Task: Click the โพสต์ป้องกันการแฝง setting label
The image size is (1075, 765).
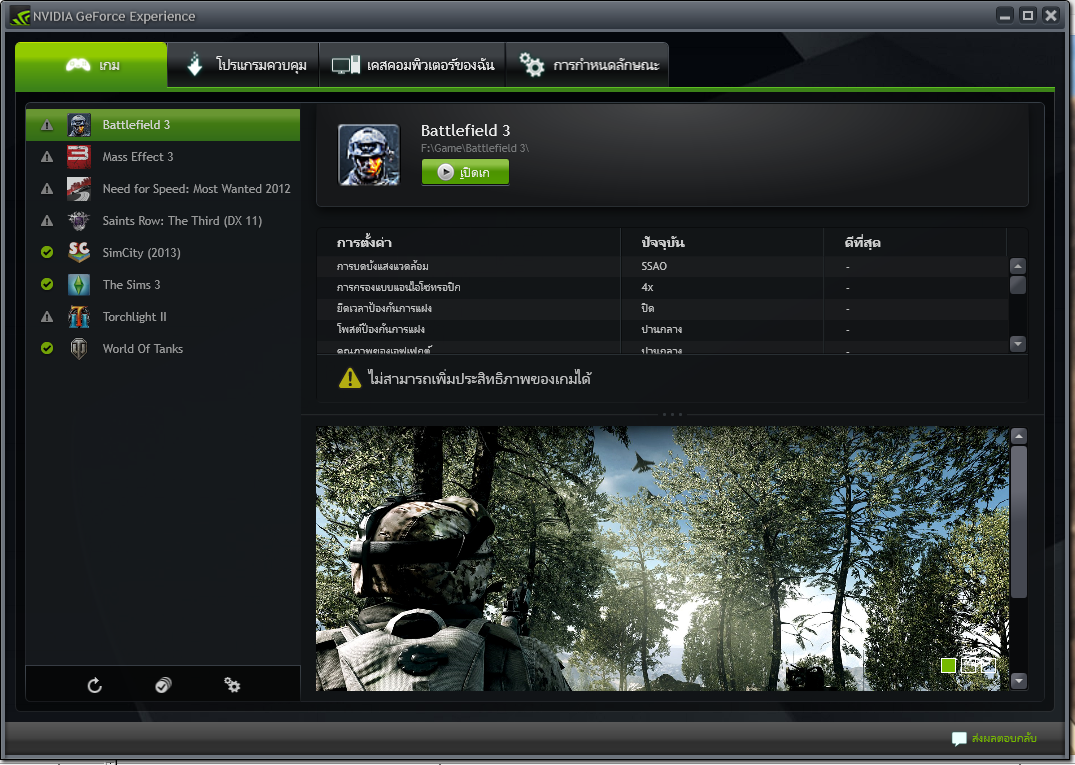Action: click(381, 330)
